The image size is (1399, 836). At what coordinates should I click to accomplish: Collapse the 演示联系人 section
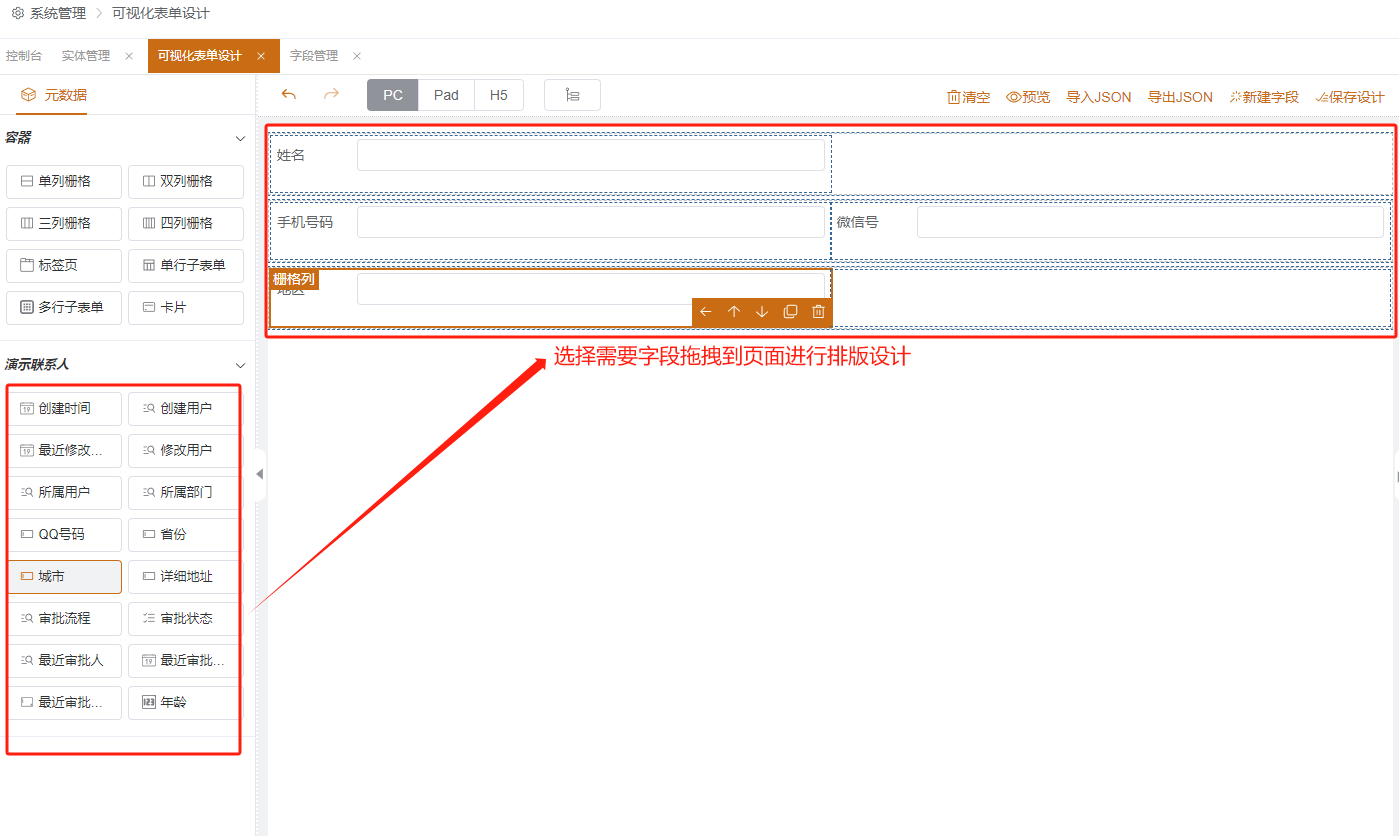point(240,365)
